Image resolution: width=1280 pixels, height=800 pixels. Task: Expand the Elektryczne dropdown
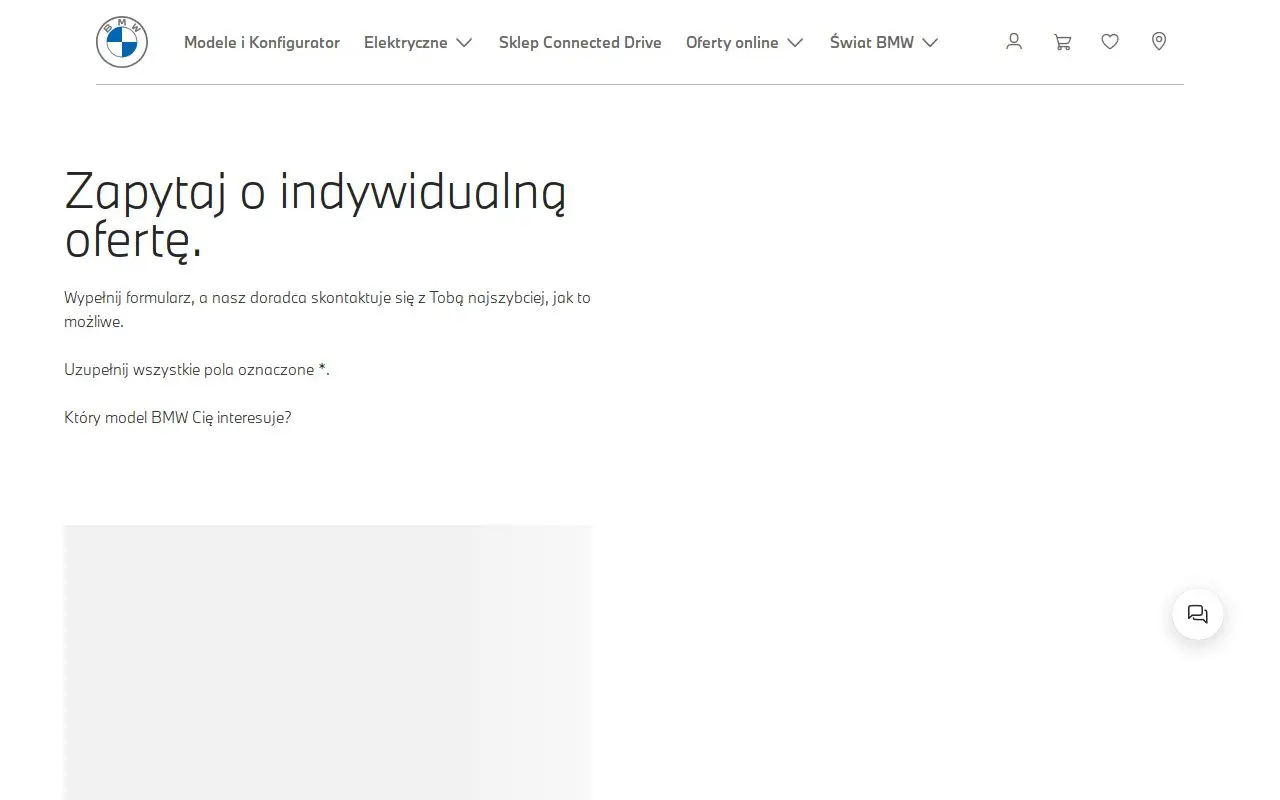pos(418,42)
